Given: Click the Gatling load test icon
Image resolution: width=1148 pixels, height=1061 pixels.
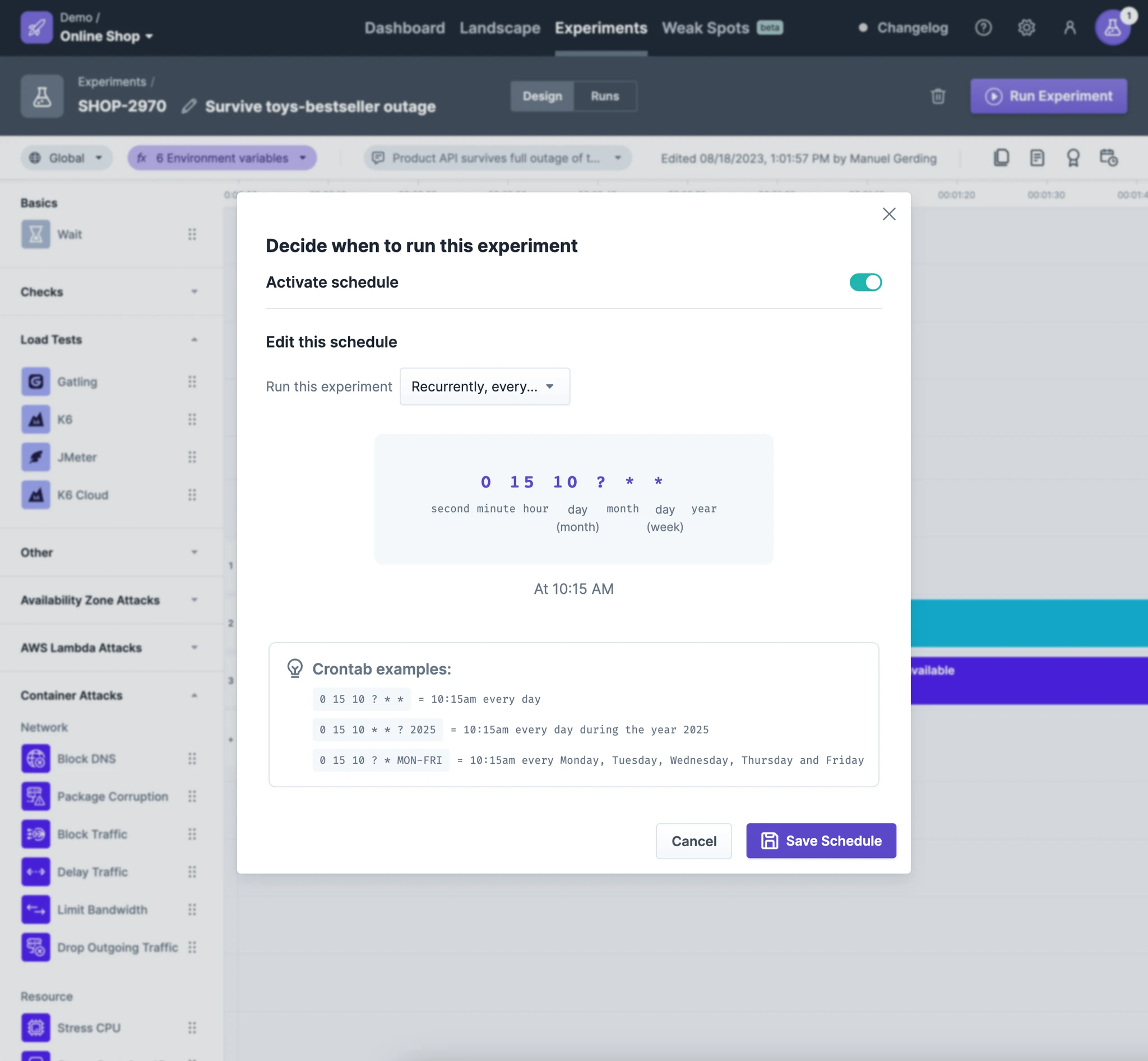Looking at the screenshot, I should 35,381.
